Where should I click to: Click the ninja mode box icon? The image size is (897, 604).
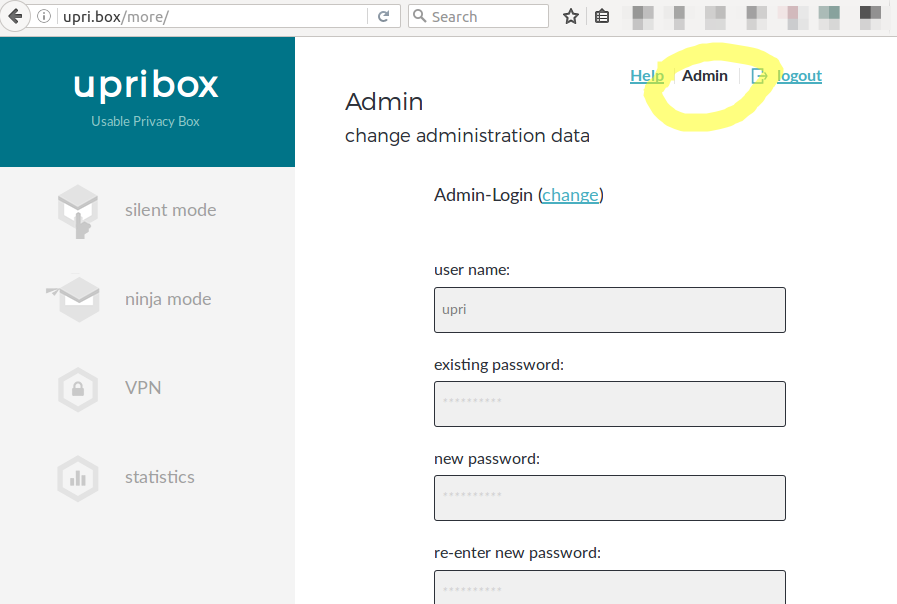click(73, 299)
